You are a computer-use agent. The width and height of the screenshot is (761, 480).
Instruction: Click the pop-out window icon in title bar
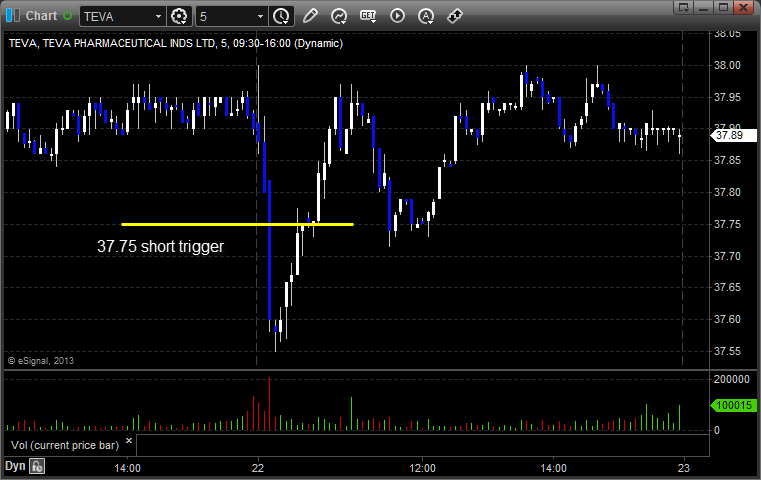pyautogui.click(x=684, y=7)
